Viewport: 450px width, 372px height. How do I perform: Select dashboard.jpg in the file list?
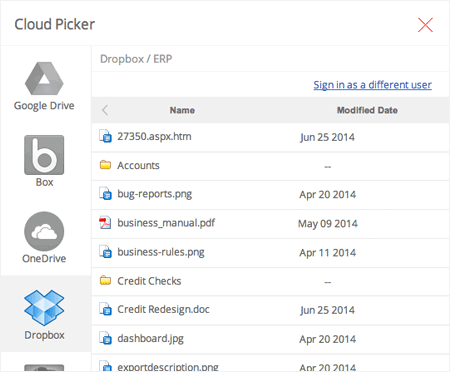click(x=270, y=339)
